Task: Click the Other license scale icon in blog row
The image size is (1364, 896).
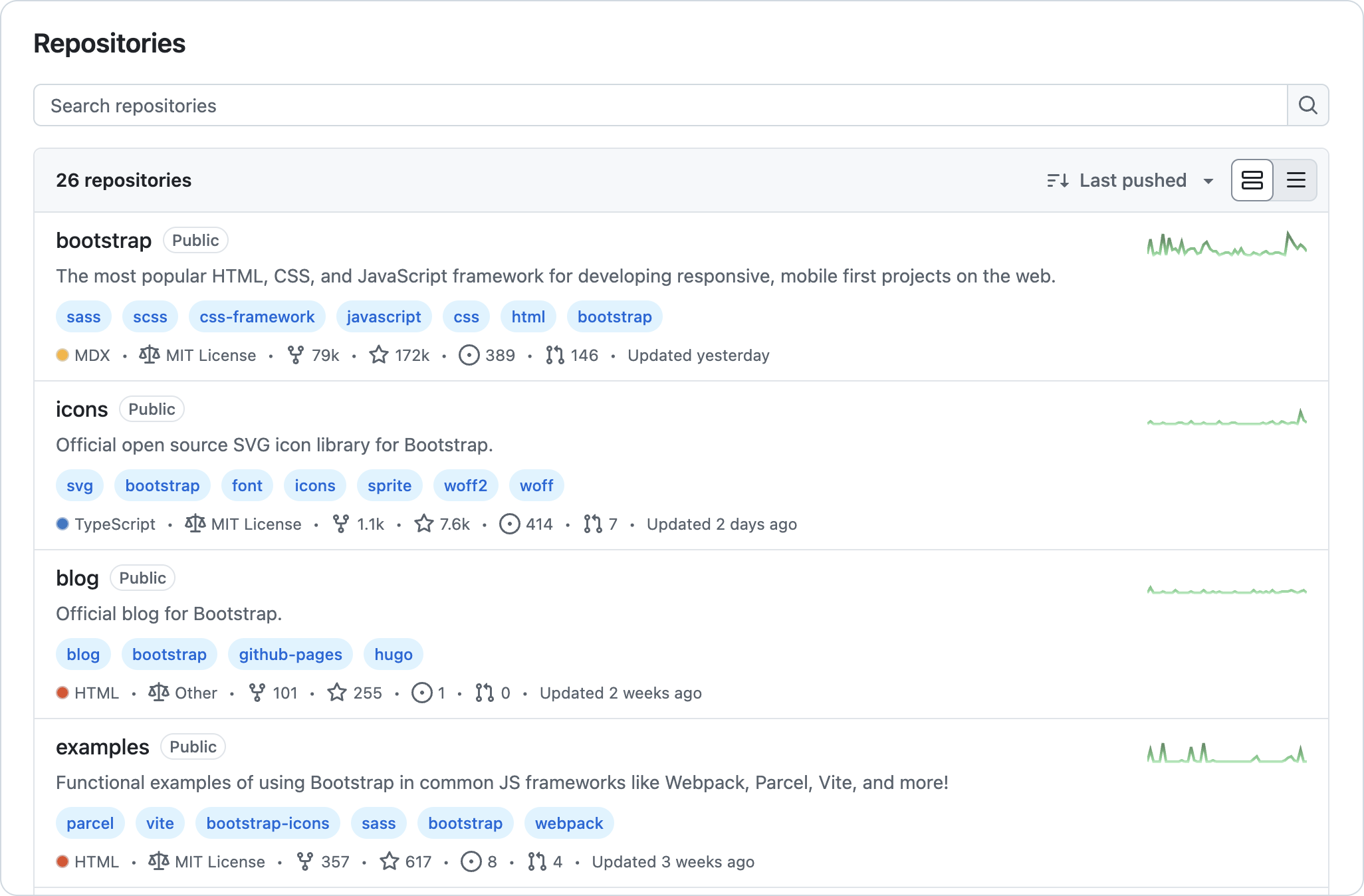Action: point(159,693)
